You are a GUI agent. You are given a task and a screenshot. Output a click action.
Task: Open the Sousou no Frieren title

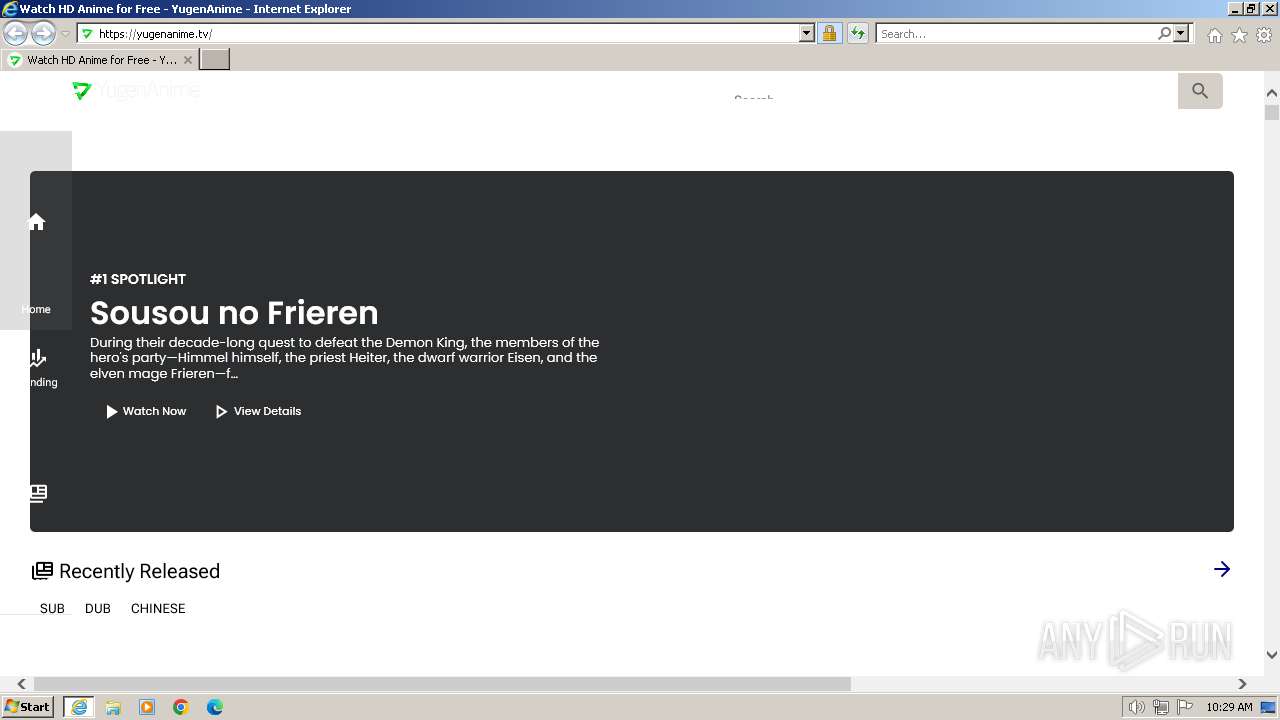pyautogui.click(x=234, y=313)
